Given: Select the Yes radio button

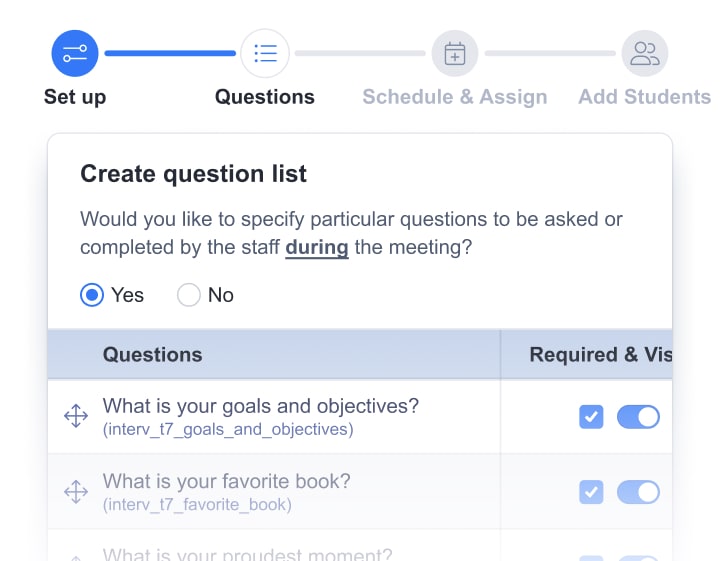Looking at the screenshot, I should click(x=92, y=295).
